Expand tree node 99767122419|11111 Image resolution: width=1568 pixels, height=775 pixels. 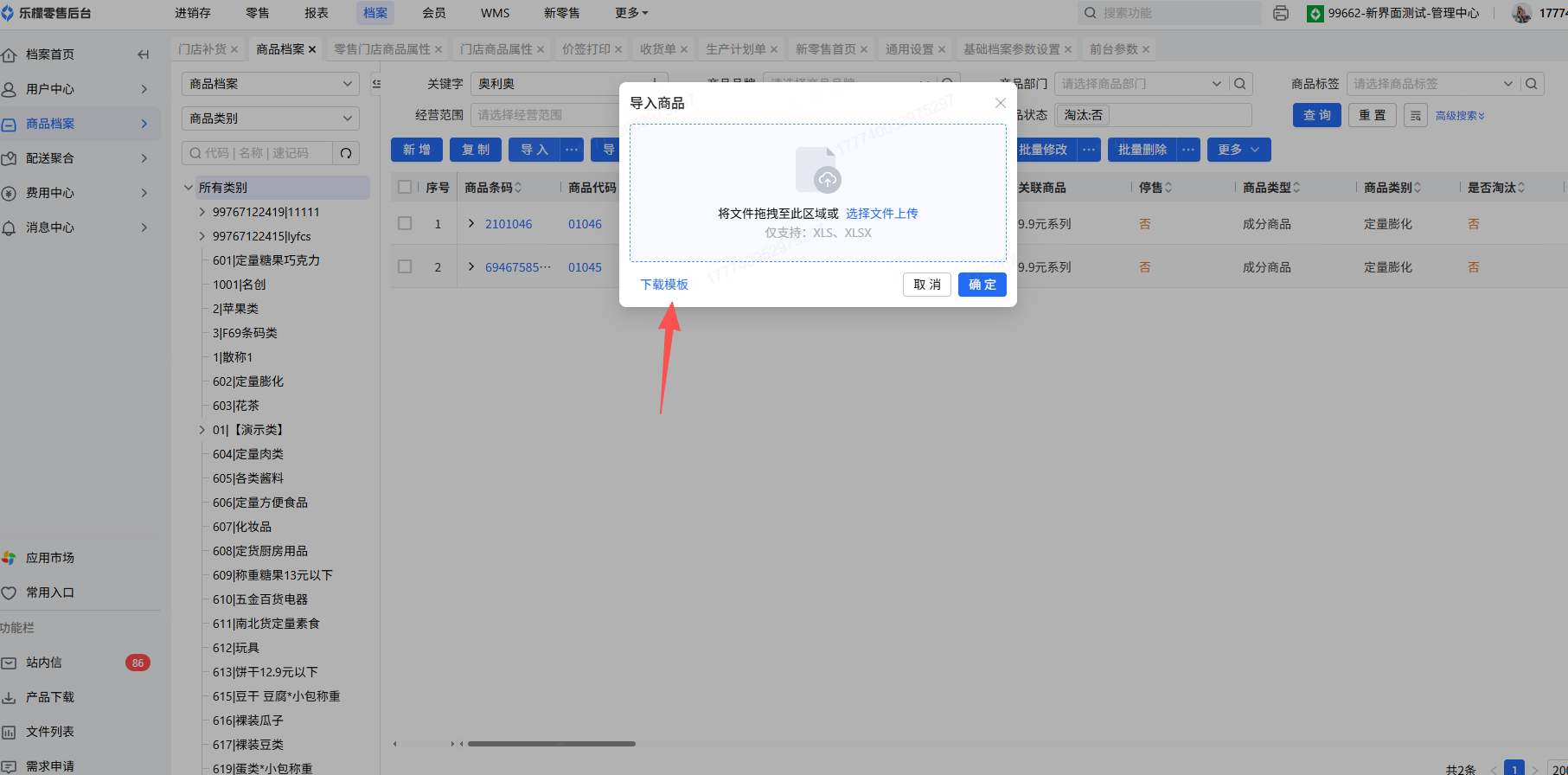[202, 212]
